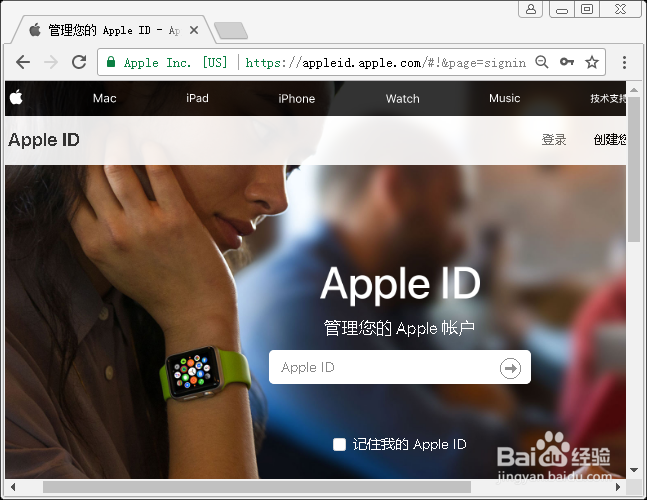The width and height of the screenshot is (647, 500).
Task: Go back with the browser back arrow
Action: (x=23, y=62)
